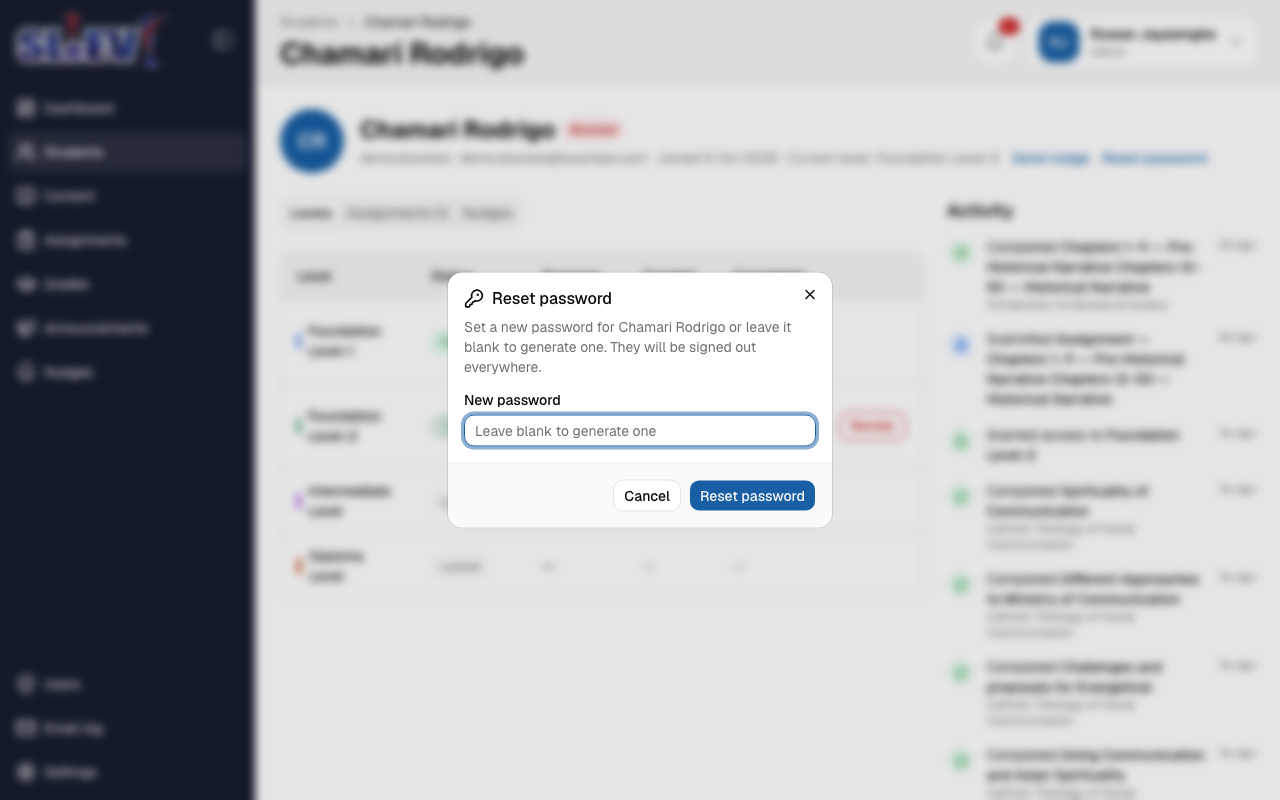Focus the New password input field
The width and height of the screenshot is (1280, 800).
click(640, 431)
